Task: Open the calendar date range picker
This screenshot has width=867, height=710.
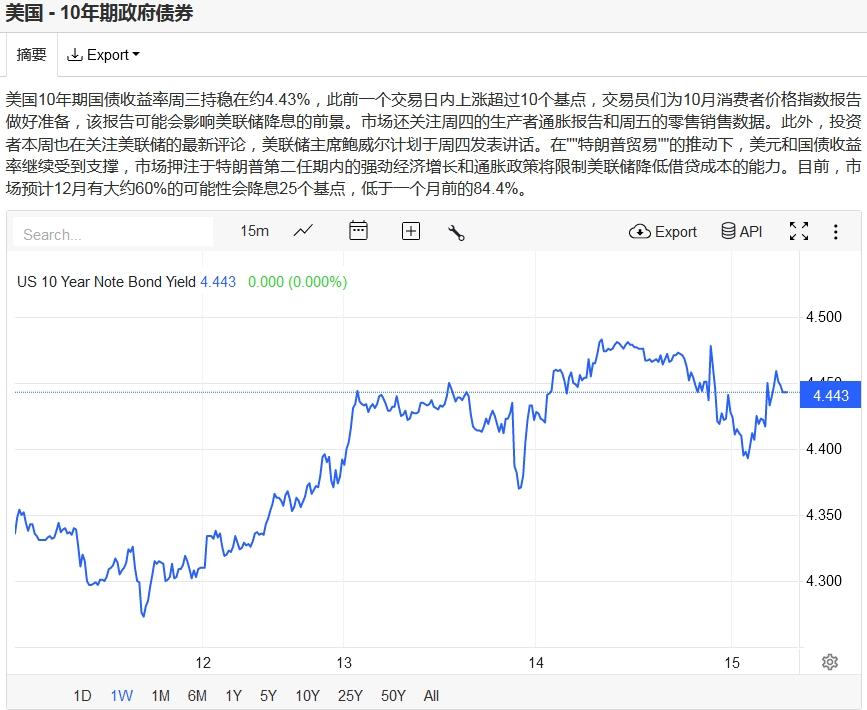Action: click(358, 231)
